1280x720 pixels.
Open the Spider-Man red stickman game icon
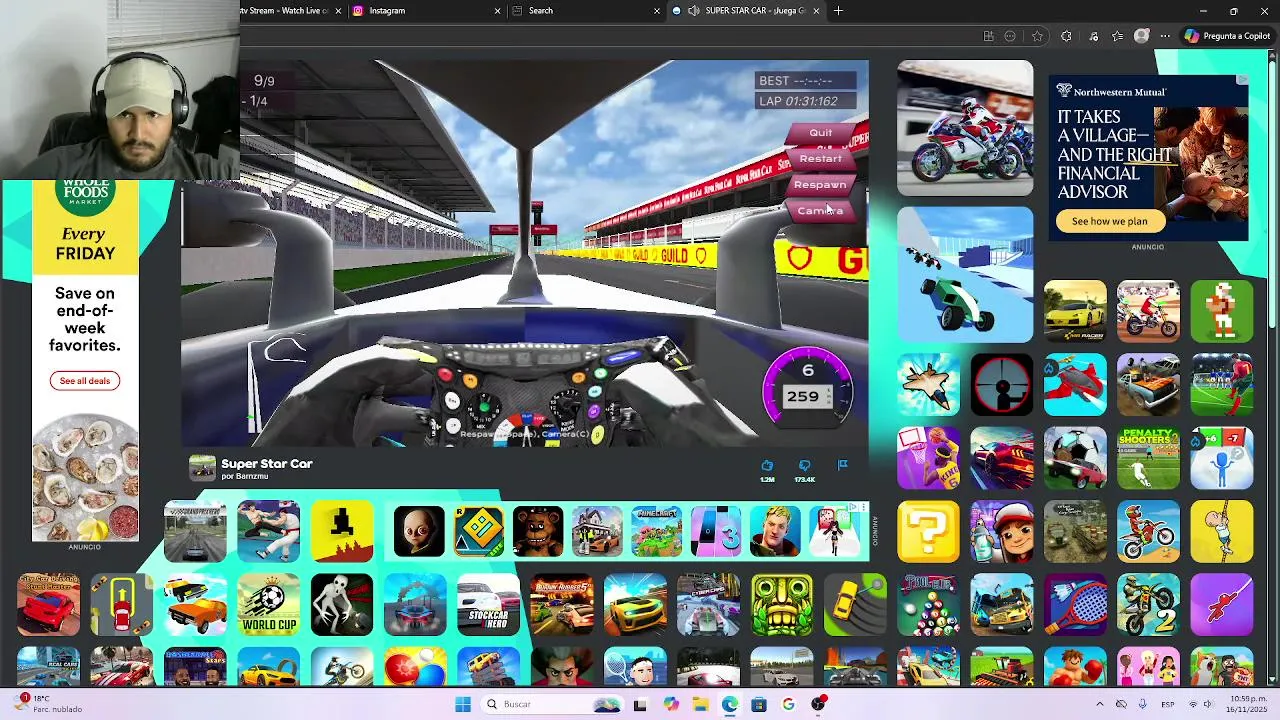[1222, 604]
